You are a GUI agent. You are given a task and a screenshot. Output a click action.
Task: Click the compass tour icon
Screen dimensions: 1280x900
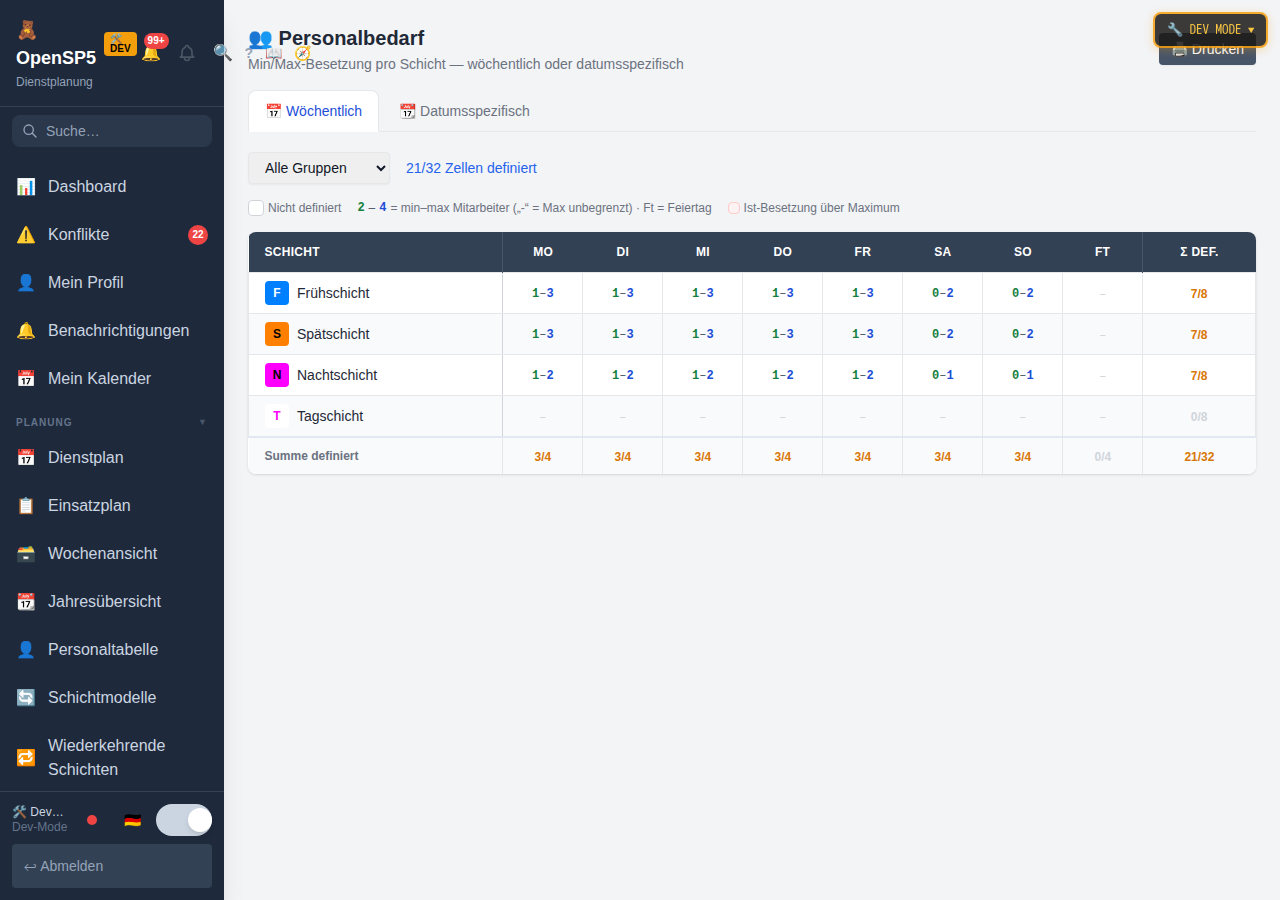[x=302, y=53]
